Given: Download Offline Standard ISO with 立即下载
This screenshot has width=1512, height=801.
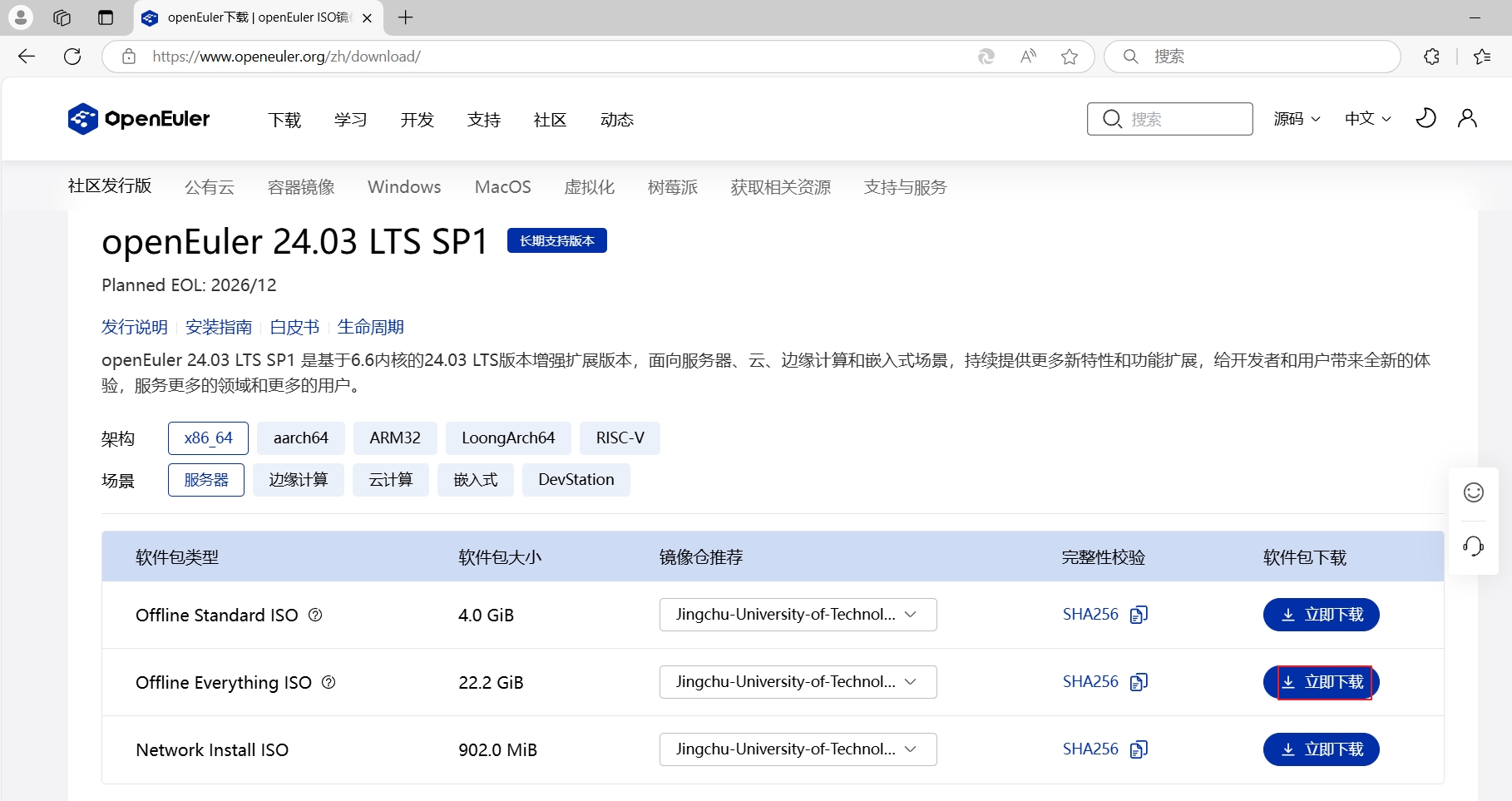Looking at the screenshot, I should point(1321,615).
